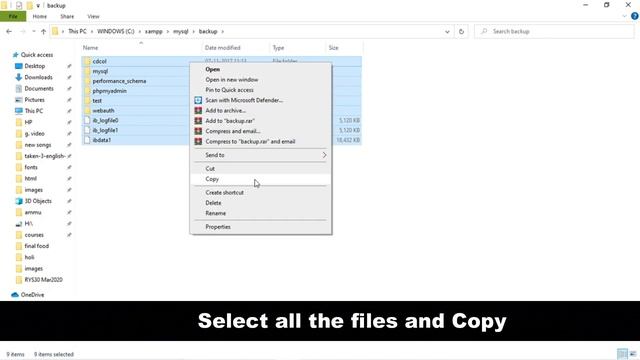The height and width of the screenshot is (360, 640).
Task: Click the Refresh button in address bar
Action: point(461,31)
